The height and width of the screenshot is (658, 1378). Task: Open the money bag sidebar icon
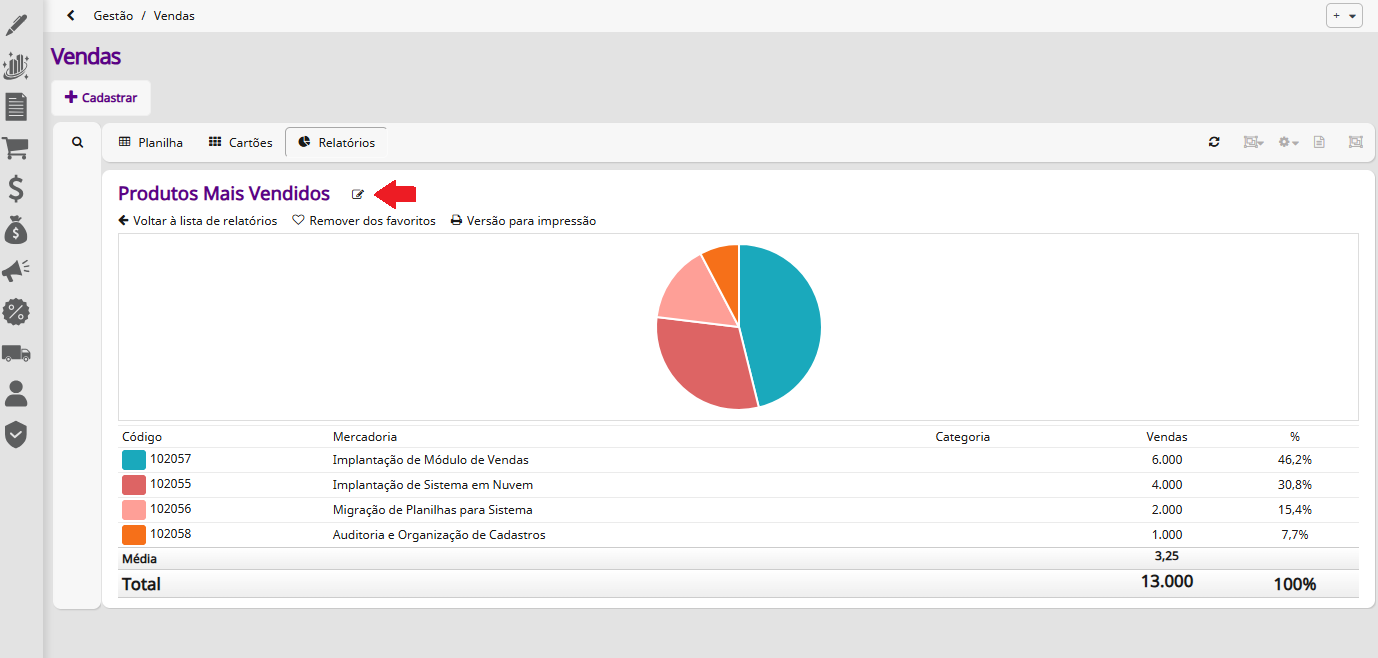coord(15,230)
